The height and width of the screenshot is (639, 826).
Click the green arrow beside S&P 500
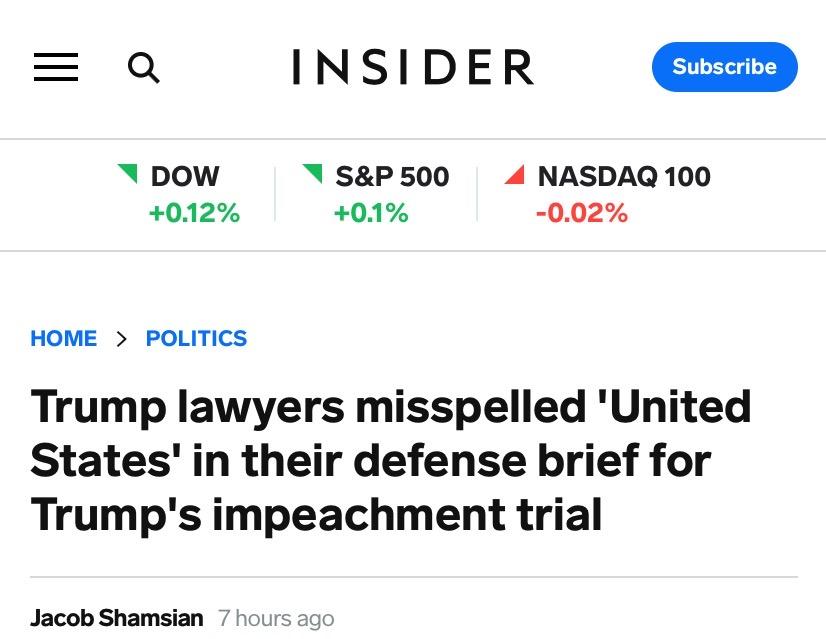click(313, 174)
